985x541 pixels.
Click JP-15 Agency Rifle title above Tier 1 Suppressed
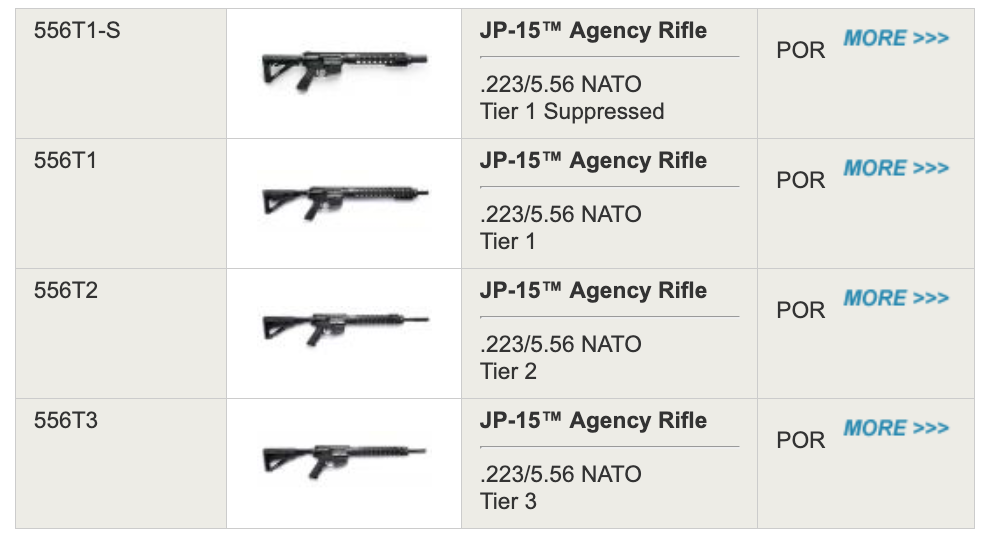(x=593, y=30)
